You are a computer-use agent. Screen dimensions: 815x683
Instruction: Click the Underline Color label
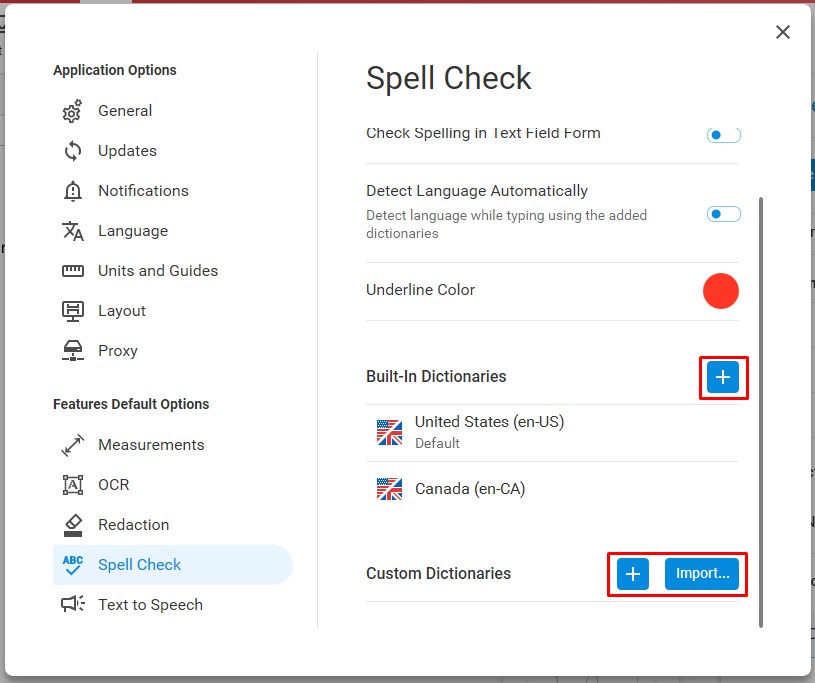pos(420,290)
